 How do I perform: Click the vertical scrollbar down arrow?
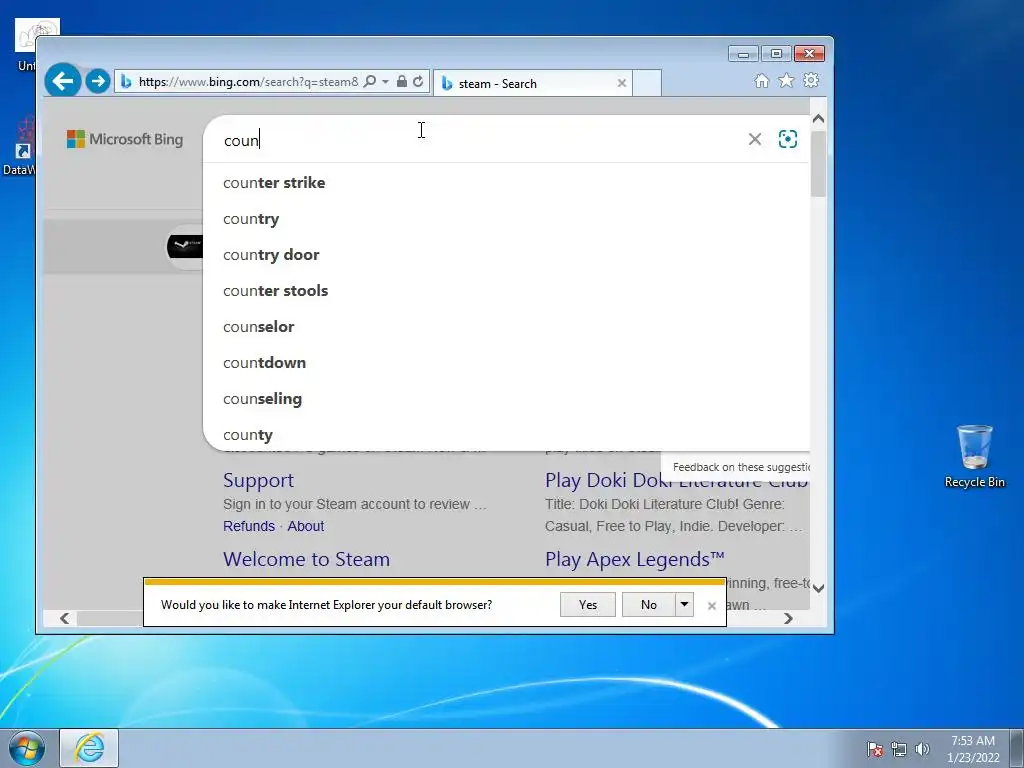pyautogui.click(x=818, y=588)
